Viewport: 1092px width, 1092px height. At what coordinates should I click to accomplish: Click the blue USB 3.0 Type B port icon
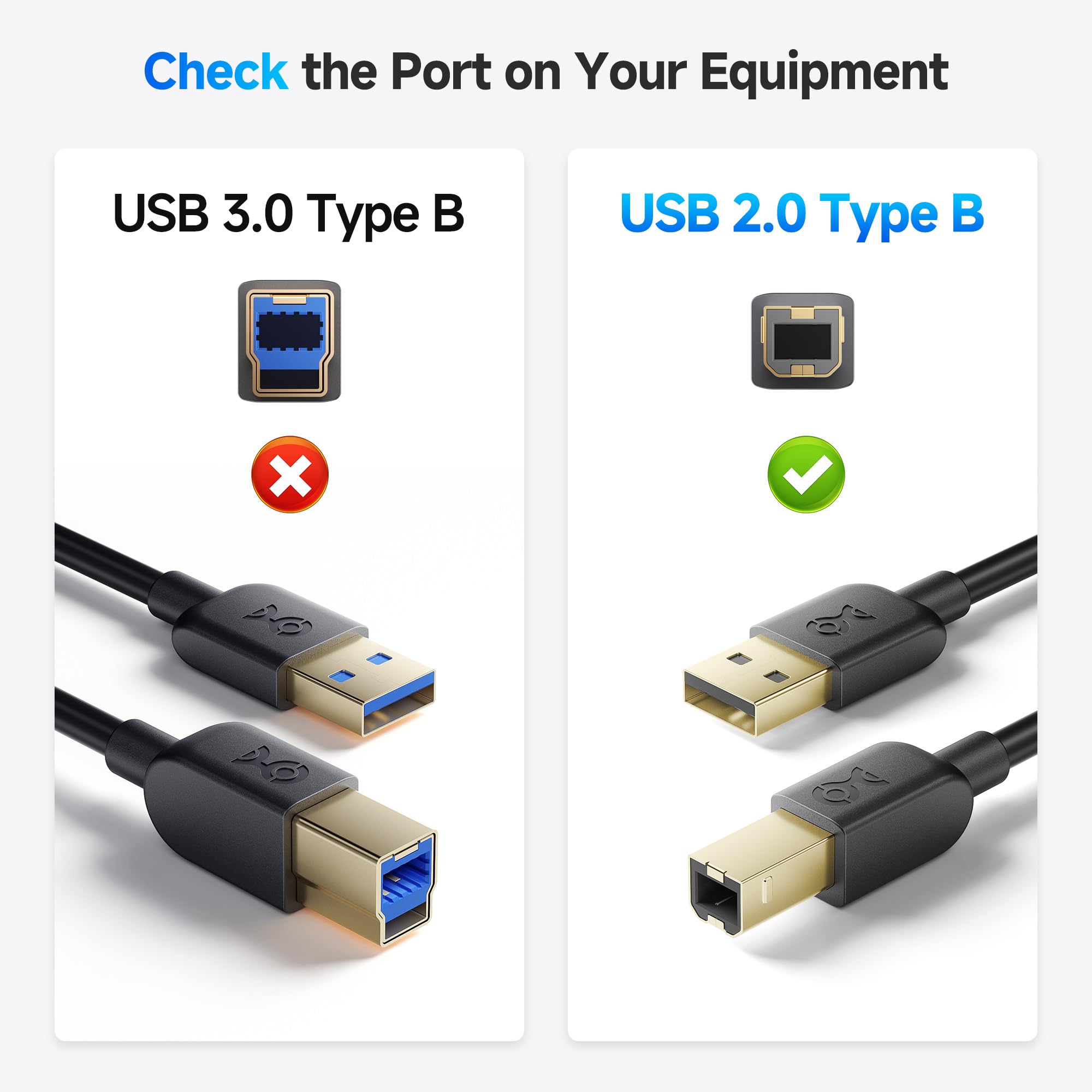(x=289, y=341)
